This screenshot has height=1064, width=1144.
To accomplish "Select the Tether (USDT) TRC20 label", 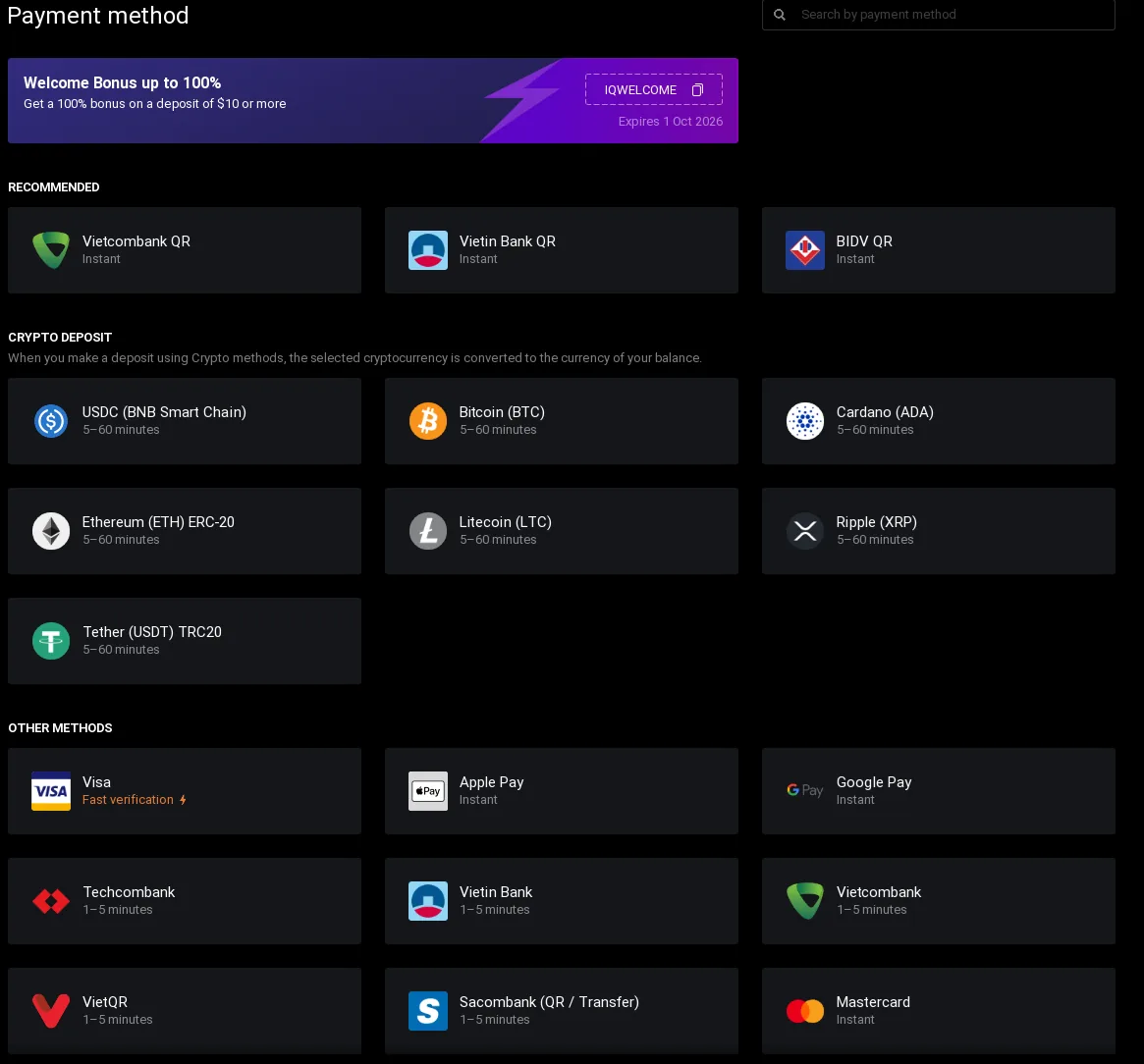I will [x=152, y=632].
